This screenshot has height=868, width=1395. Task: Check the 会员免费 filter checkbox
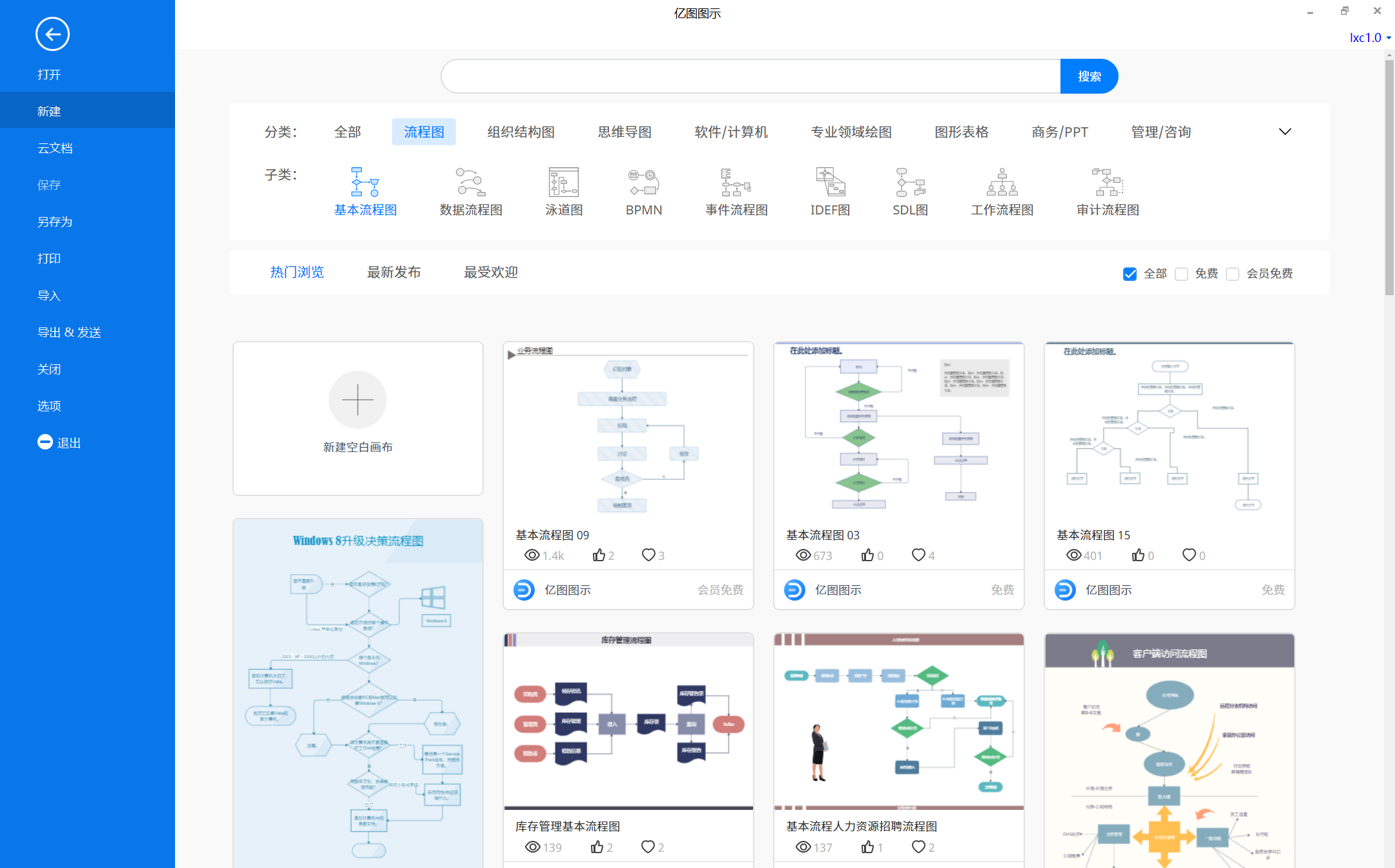[1232, 274]
